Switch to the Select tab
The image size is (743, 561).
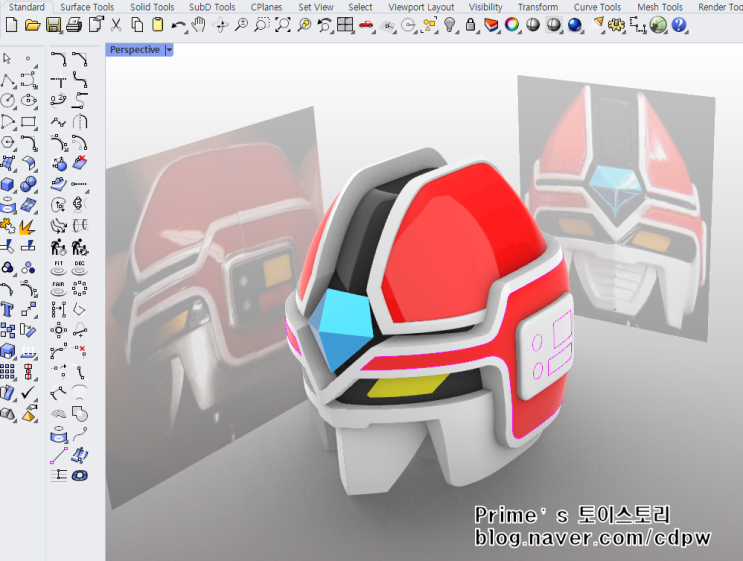[x=360, y=7]
